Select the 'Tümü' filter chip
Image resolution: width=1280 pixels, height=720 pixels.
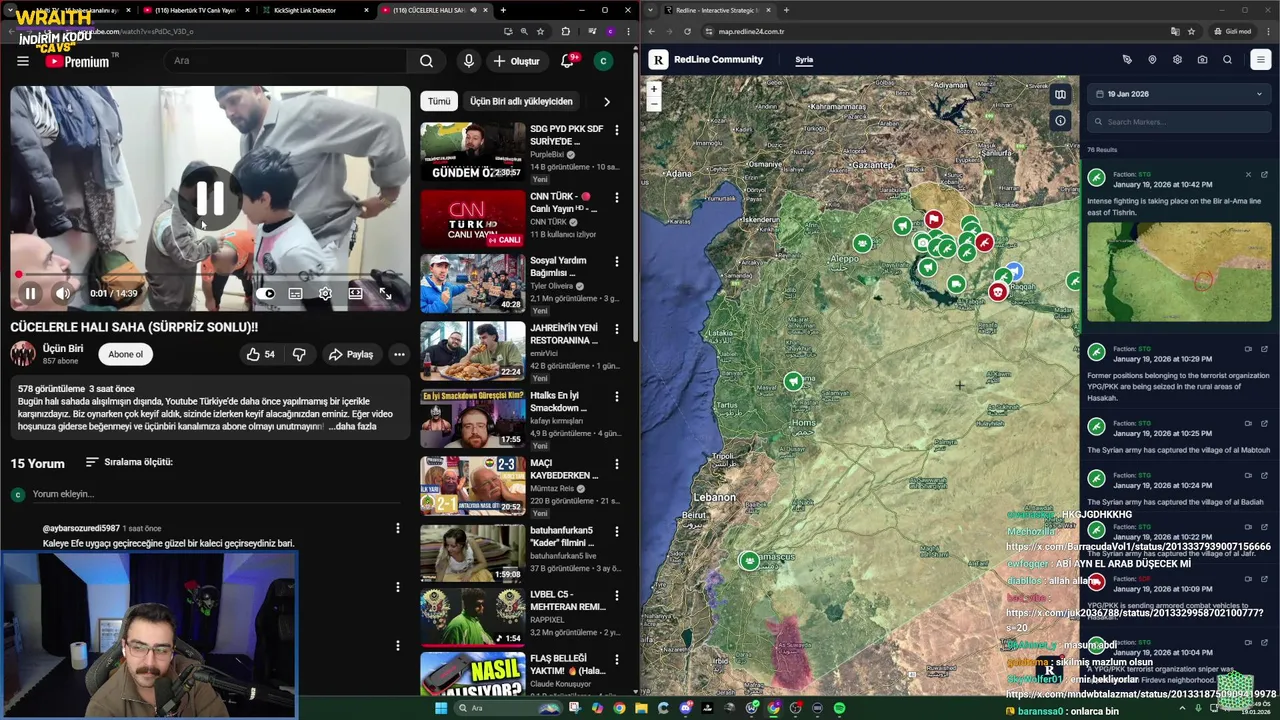[439, 101]
